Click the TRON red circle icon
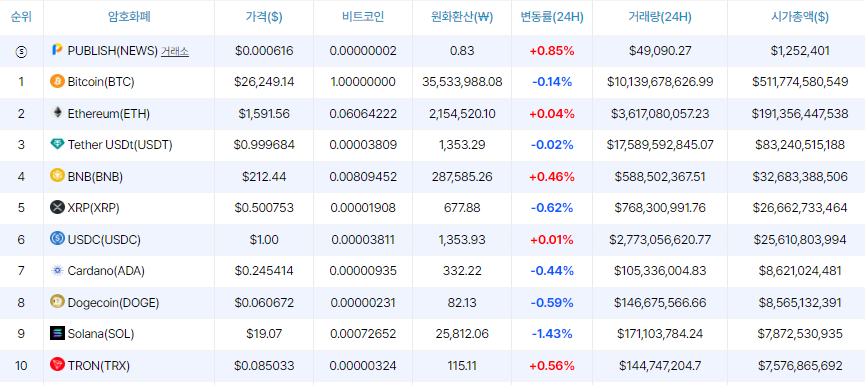This screenshot has width=865, height=385. coord(57,365)
